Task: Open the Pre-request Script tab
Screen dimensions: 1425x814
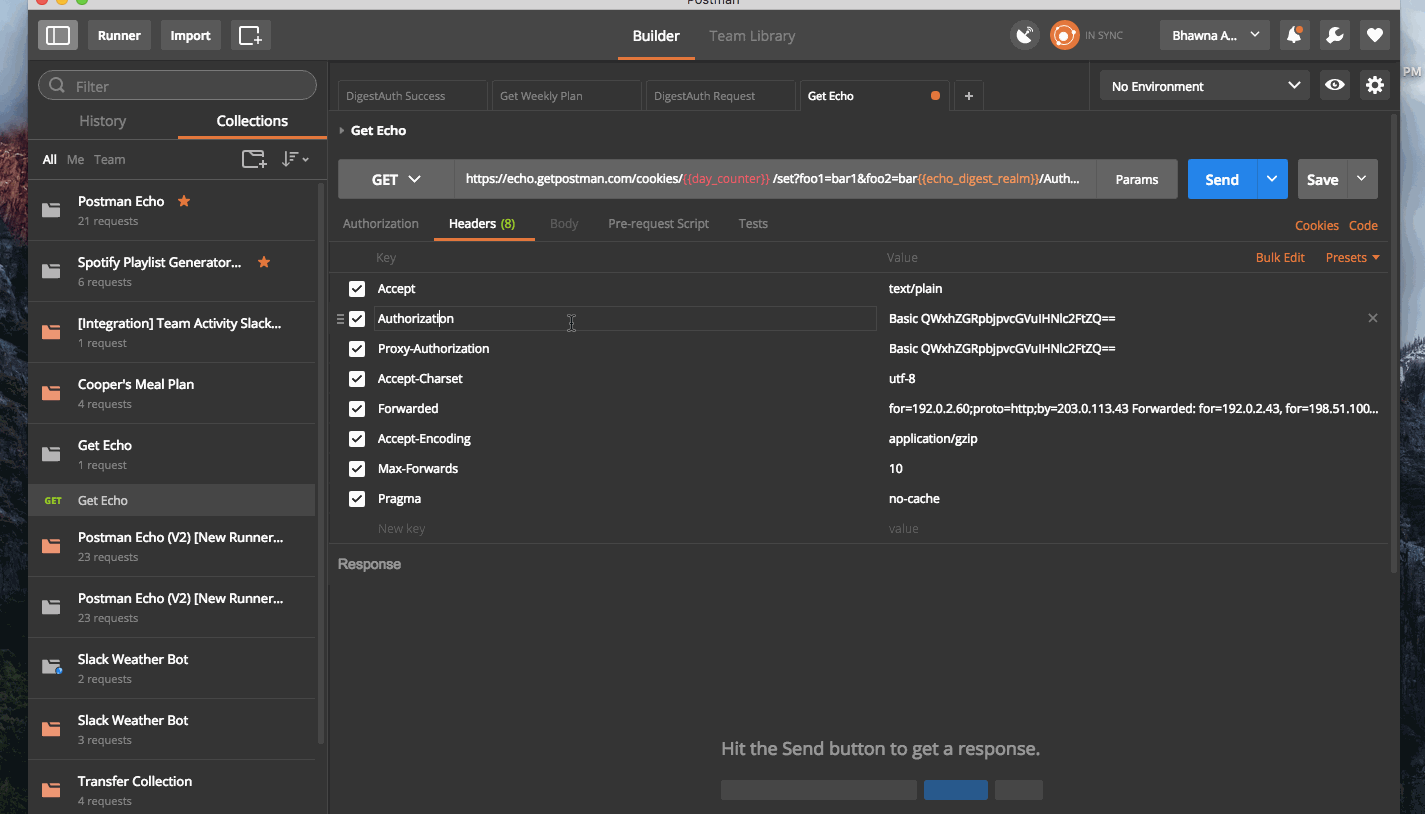Action: pos(658,224)
